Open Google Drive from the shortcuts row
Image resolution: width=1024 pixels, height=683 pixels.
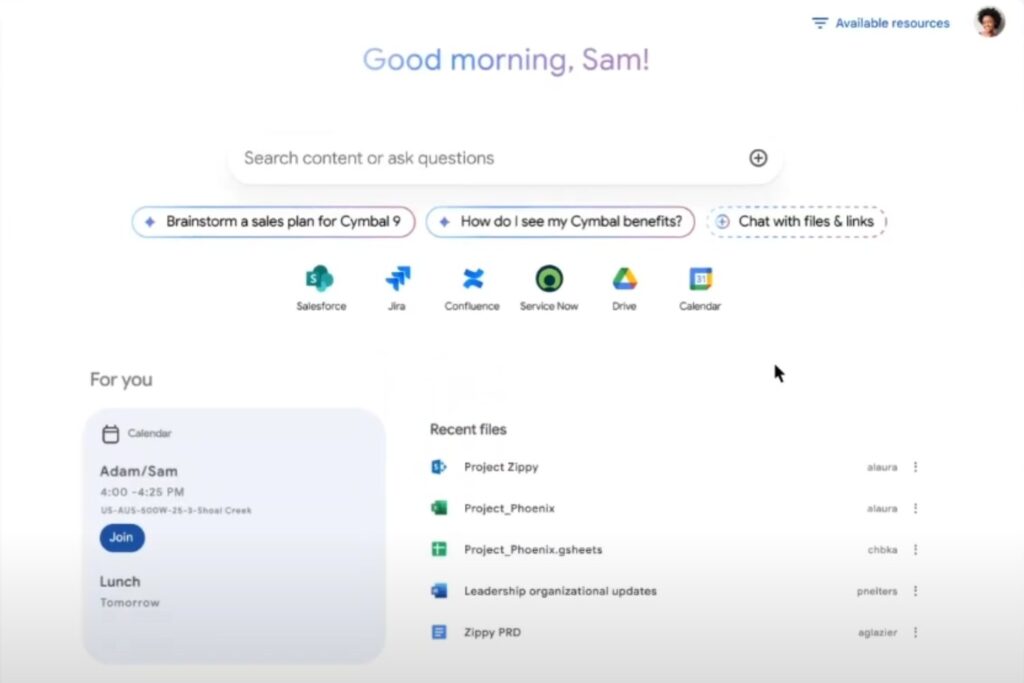click(x=623, y=278)
